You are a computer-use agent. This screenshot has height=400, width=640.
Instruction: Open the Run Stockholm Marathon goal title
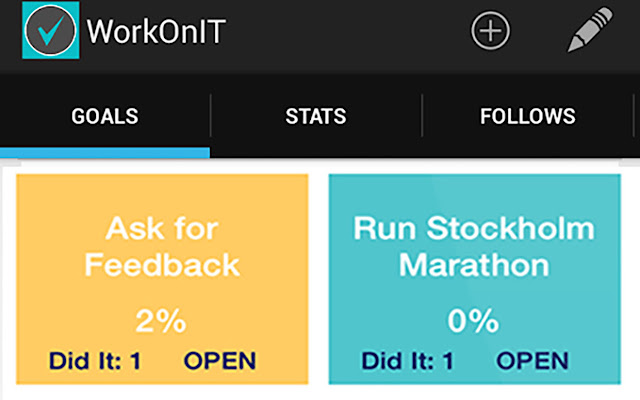click(x=473, y=246)
